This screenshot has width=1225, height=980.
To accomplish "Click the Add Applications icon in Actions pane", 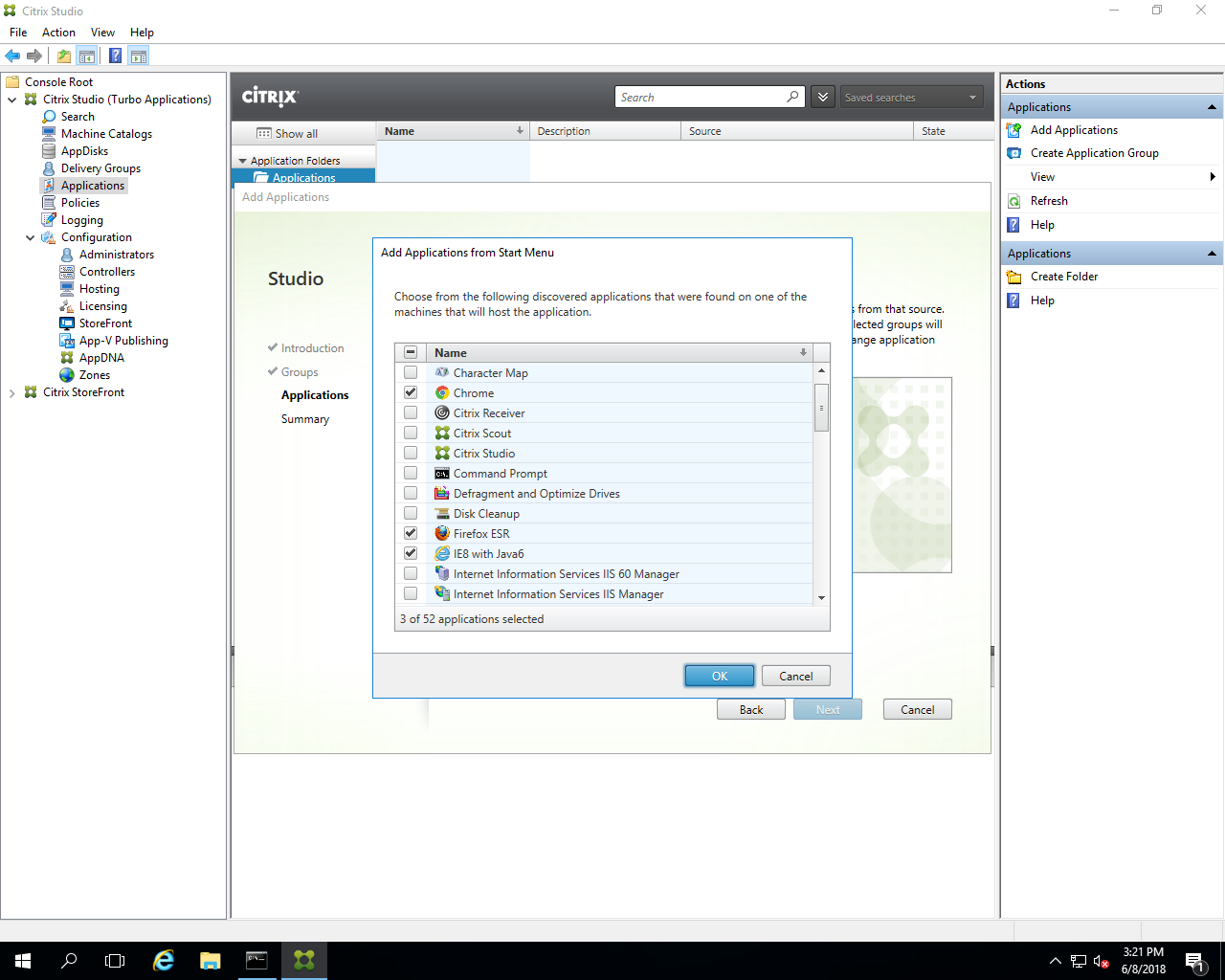I will coord(1014,129).
